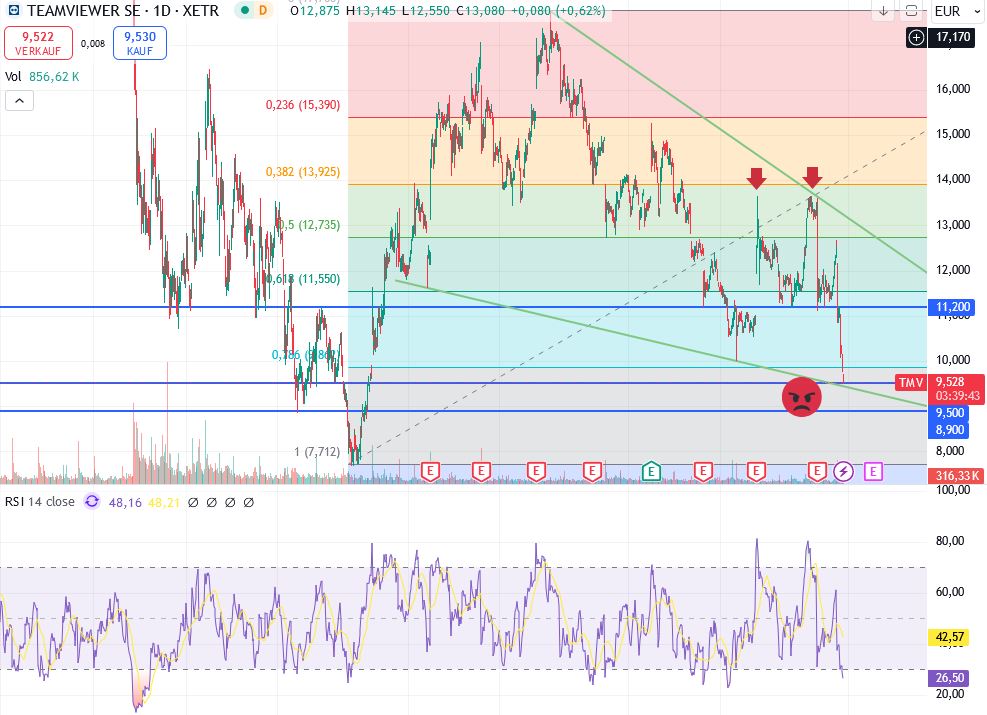Collapse the indicator legend with chevron button
Image resolution: width=987 pixels, height=715 pixels.
coord(20,101)
